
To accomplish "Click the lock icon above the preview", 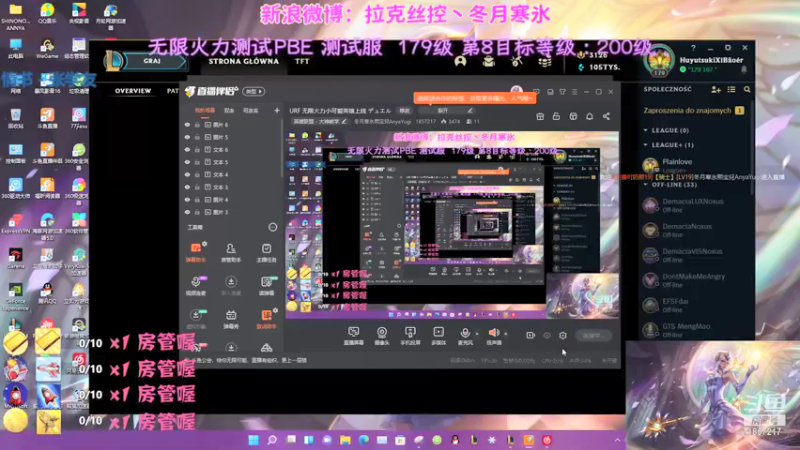I will [556, 116].
